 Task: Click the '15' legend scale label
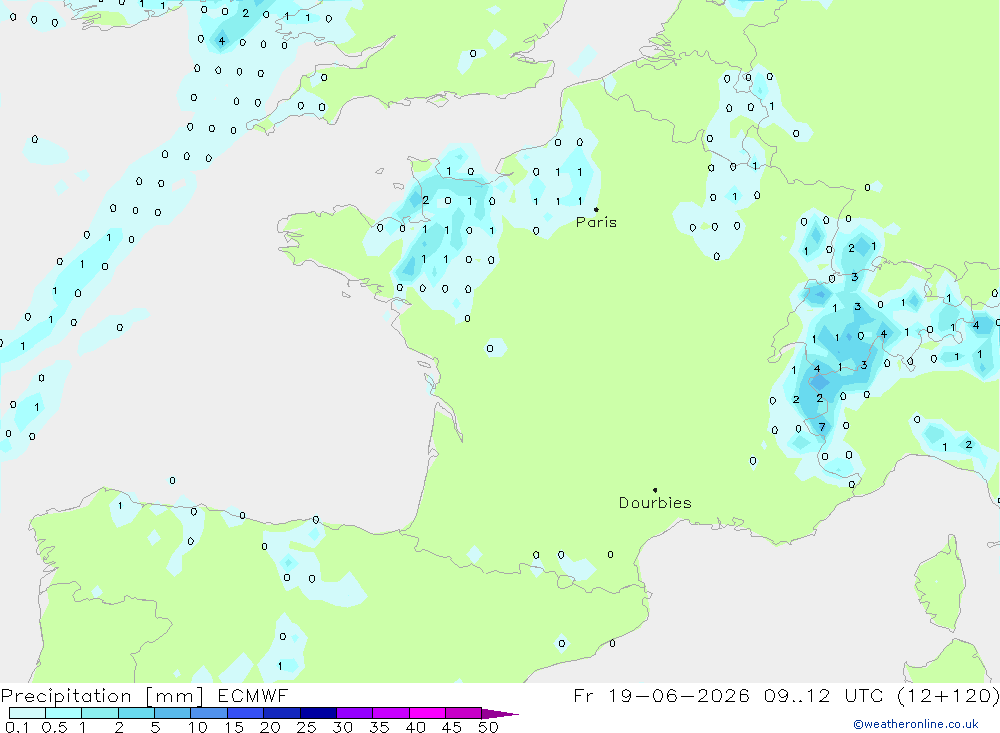pos(234,727)
